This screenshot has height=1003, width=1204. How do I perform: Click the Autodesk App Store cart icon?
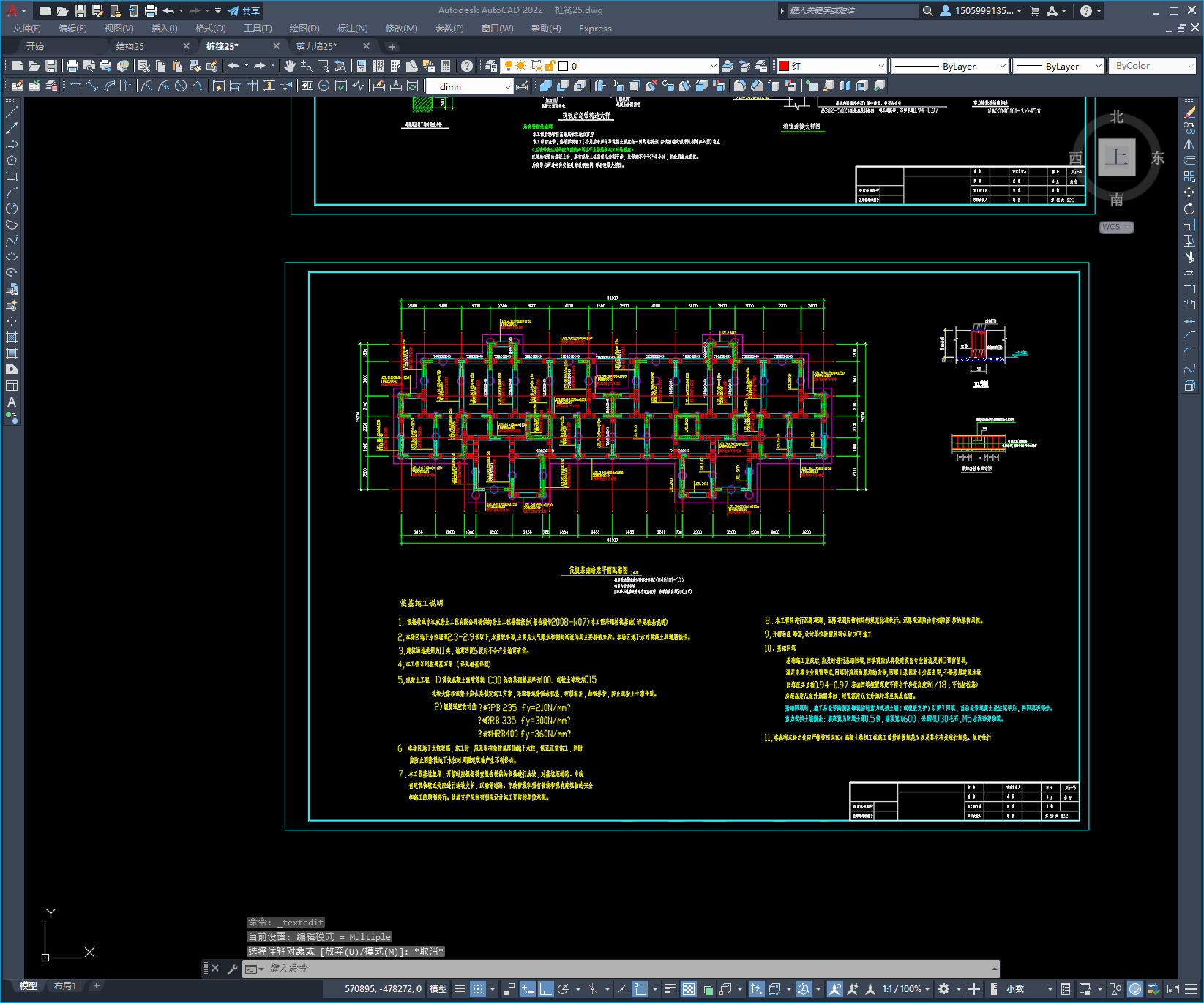[1035, 11]
